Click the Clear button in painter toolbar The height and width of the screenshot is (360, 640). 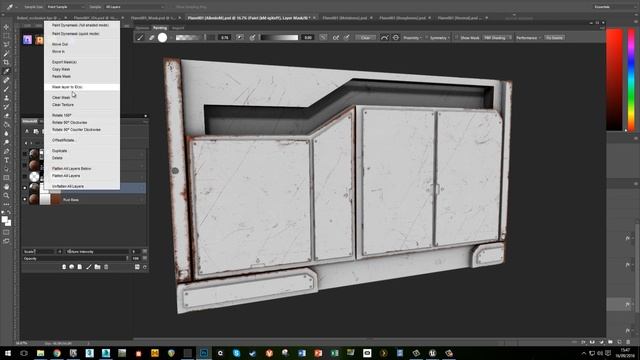(x=365, y=38)
